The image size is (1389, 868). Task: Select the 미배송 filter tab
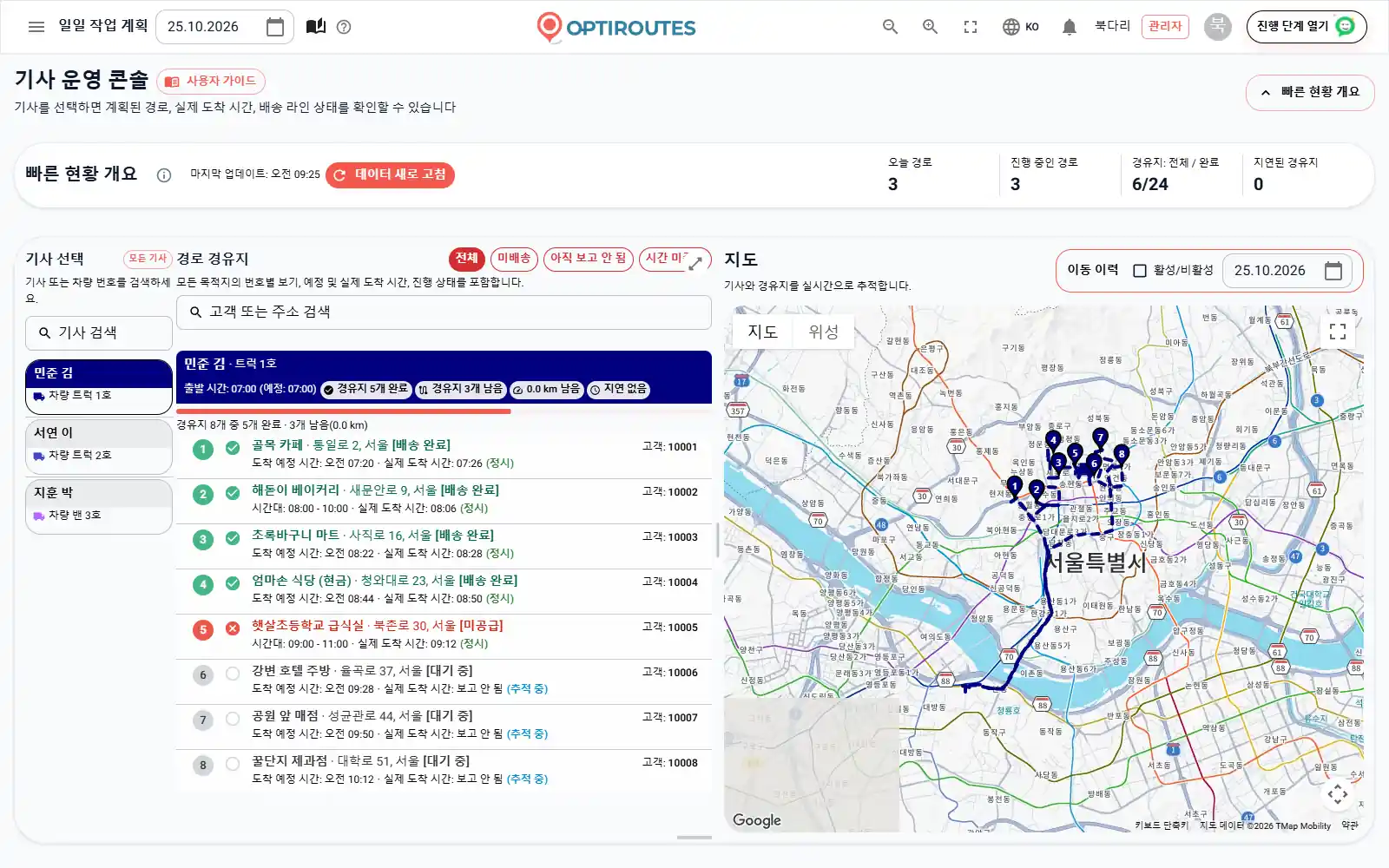pyautogui.click(x=514, y=259)
